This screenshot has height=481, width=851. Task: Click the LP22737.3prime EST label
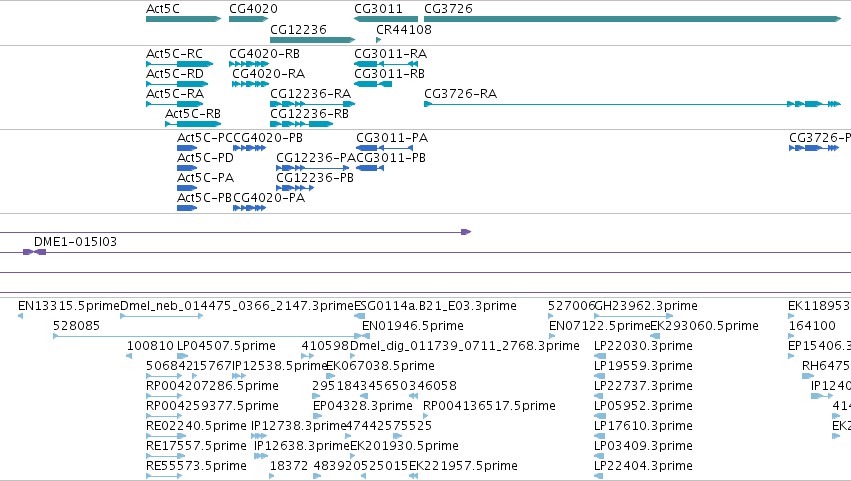(x=643, y=386)
